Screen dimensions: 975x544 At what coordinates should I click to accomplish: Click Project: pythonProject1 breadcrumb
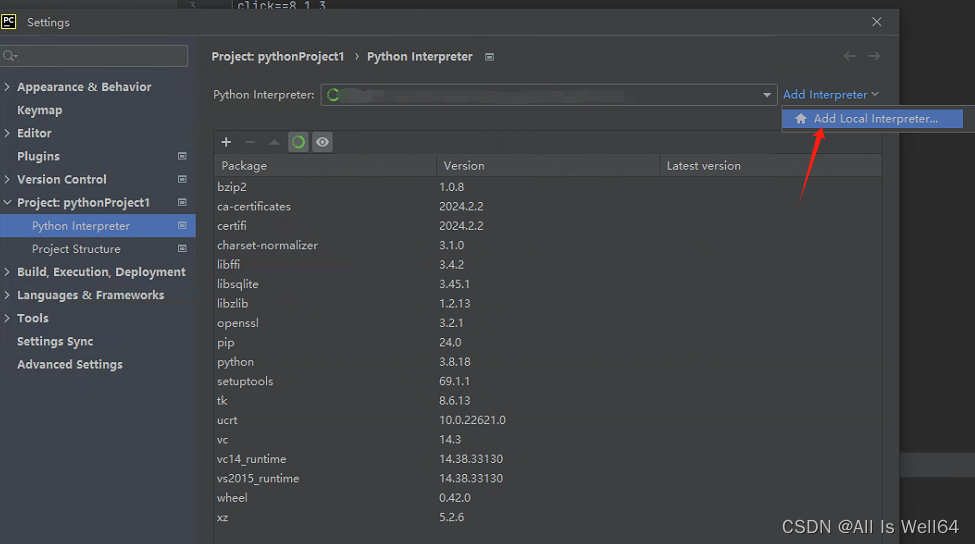[277, 57]
